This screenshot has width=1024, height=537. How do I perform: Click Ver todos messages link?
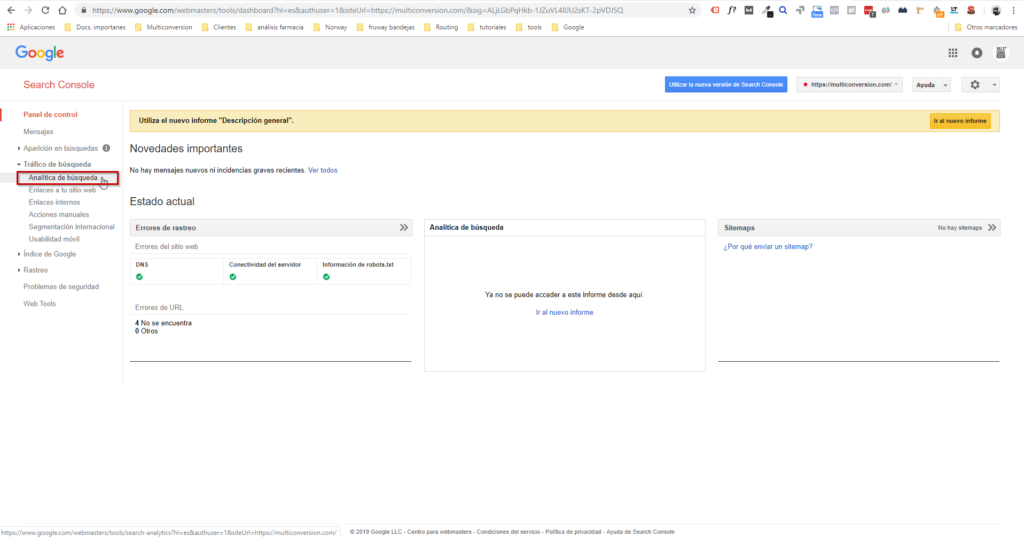pyautogui.click(x=323, y=171)
